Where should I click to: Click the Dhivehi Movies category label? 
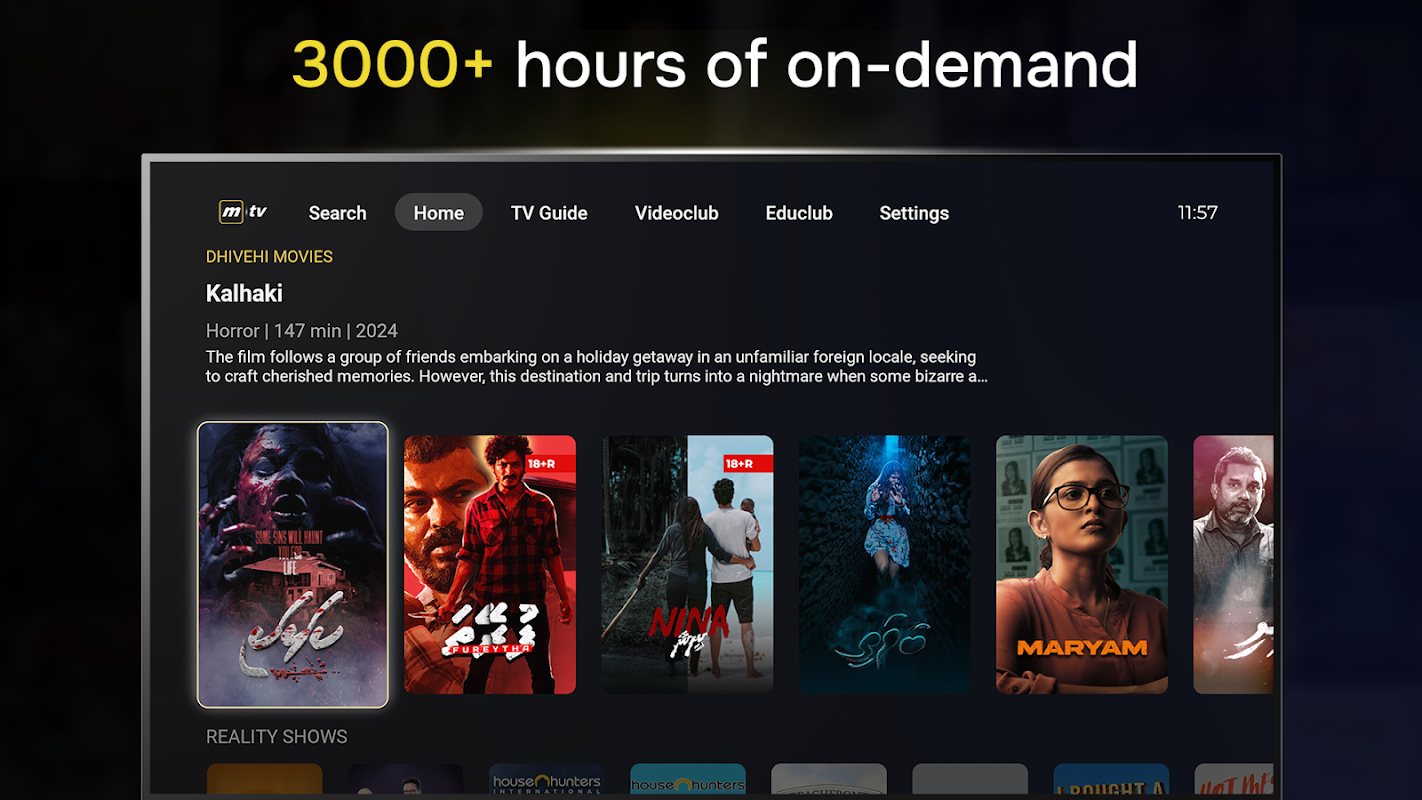269,257
